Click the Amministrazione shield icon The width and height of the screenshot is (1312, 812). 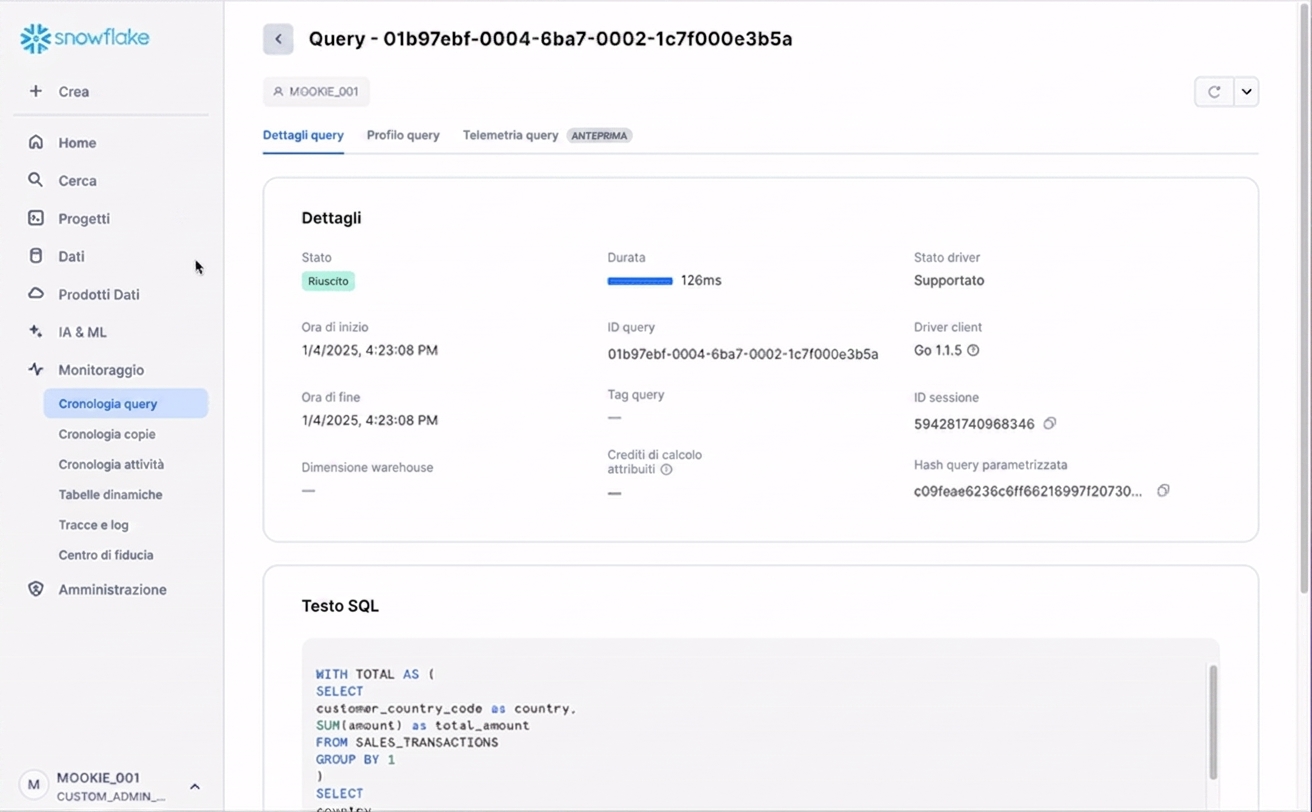click(36, 589)
